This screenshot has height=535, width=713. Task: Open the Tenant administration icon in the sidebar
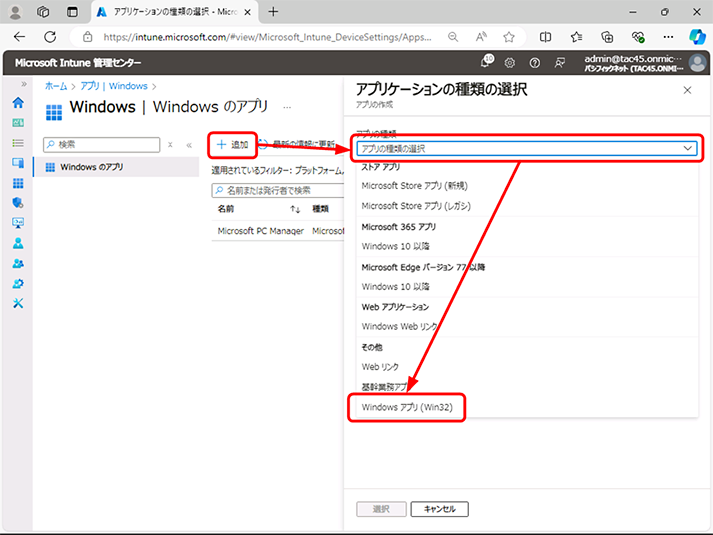coord(18,284)
